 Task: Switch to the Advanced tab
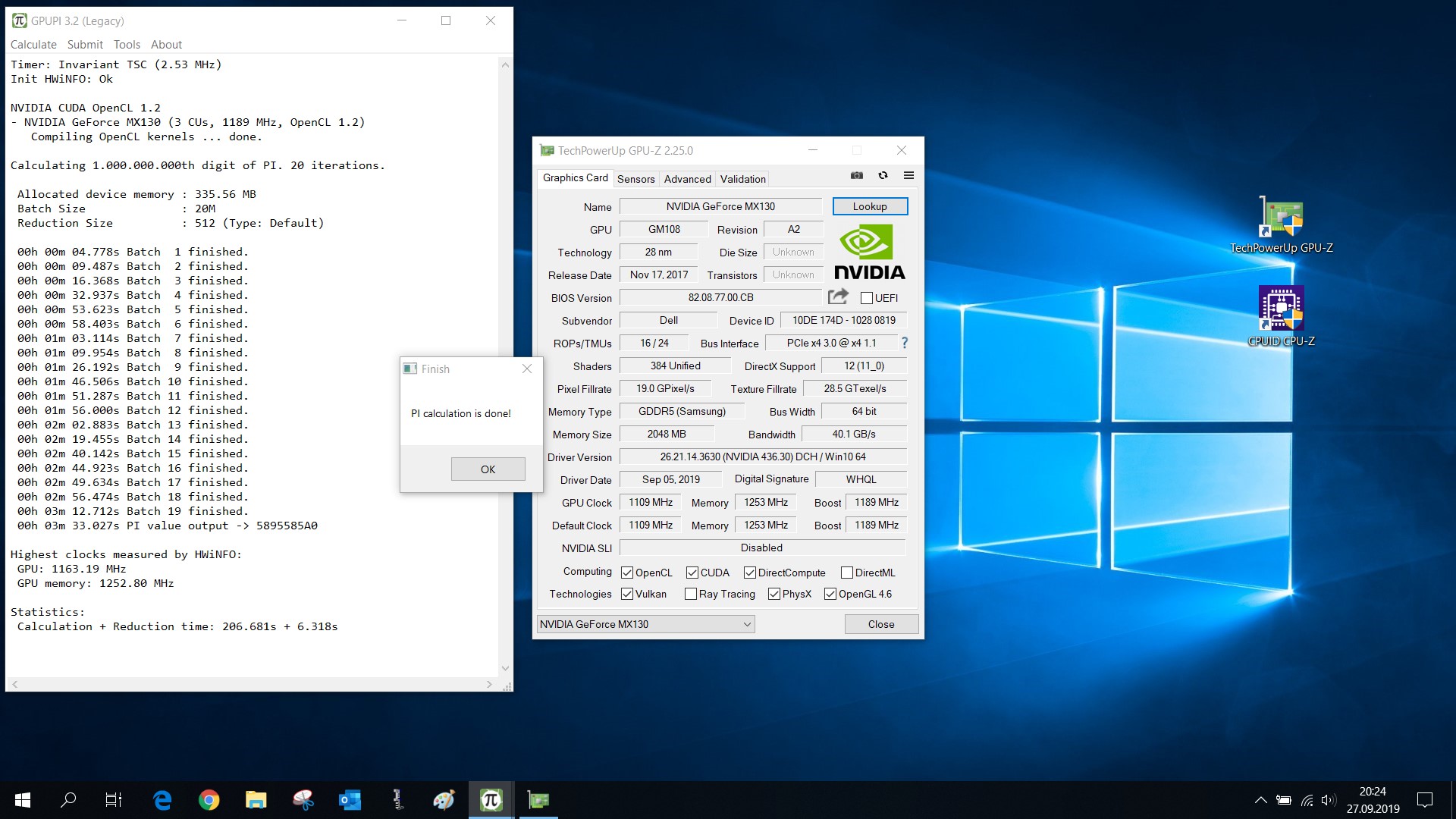click(x=687, y=179)
